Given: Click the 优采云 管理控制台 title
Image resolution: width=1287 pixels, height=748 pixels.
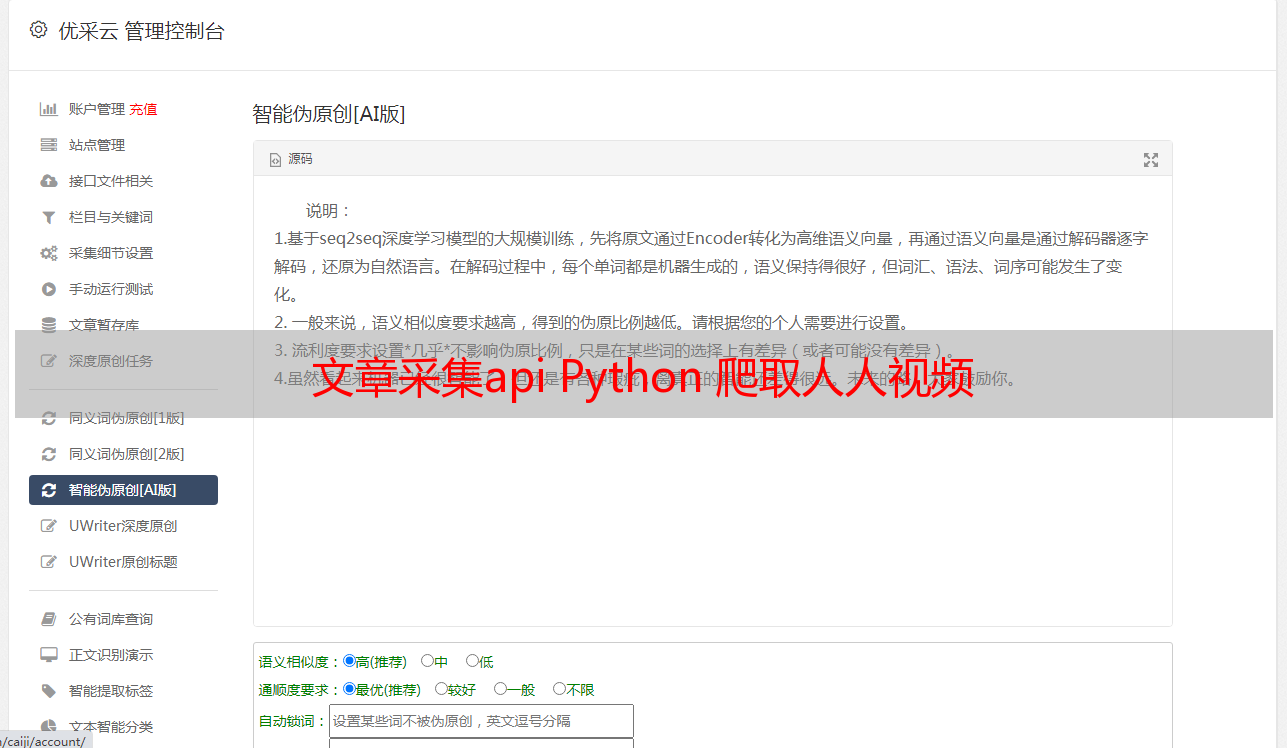Looking at the screenshot, I should click(x=141, y=31).
